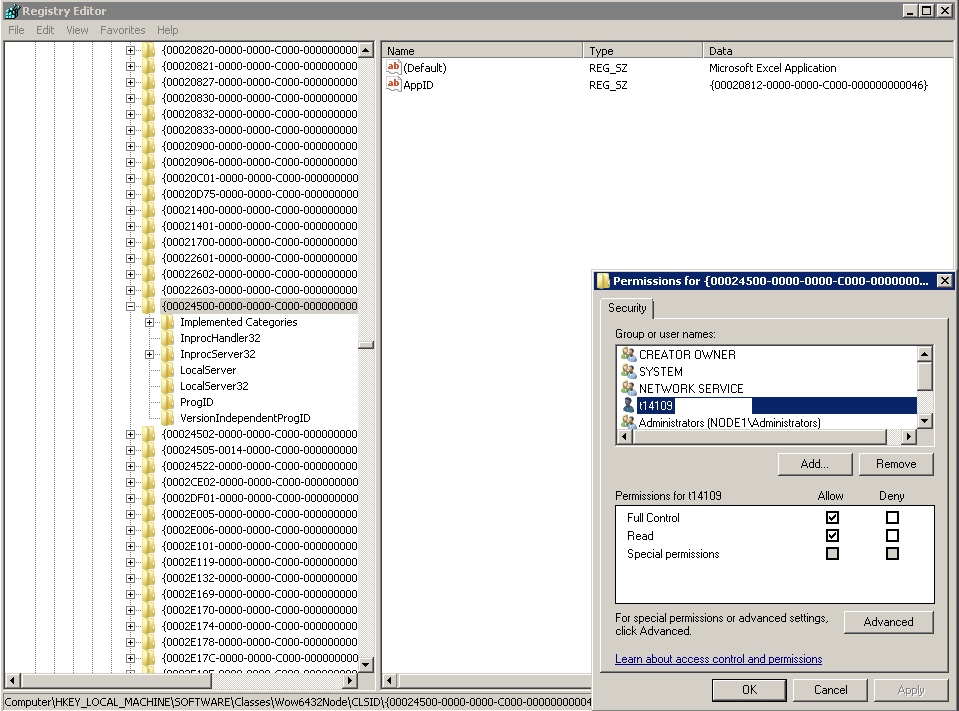Expand the InprocServer32 key
This screenshot has height=711, width=959.
(x=150, y=354)
